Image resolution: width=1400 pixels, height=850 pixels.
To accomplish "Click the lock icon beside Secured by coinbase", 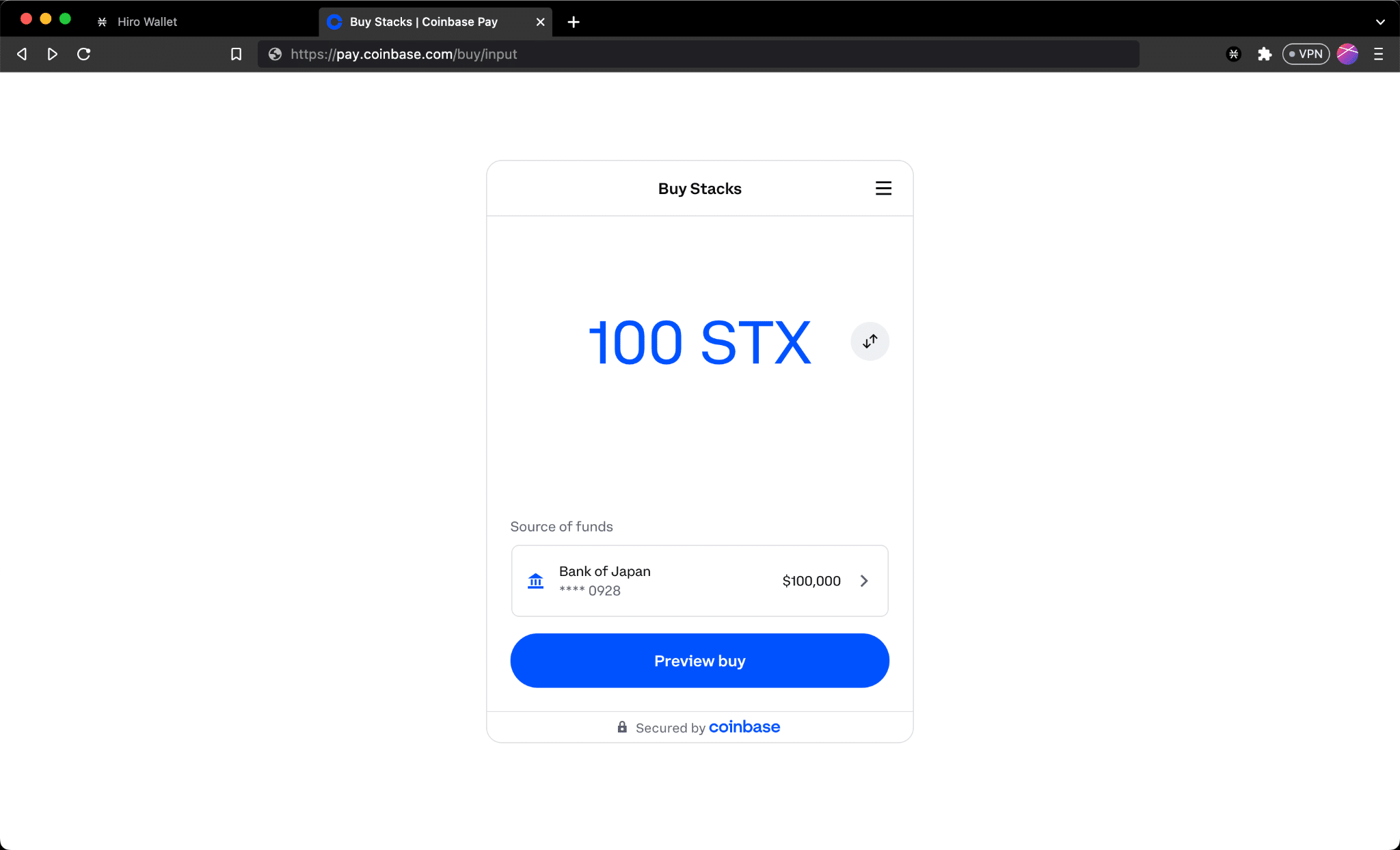I will pyautogui.click(x=621, y=727).
